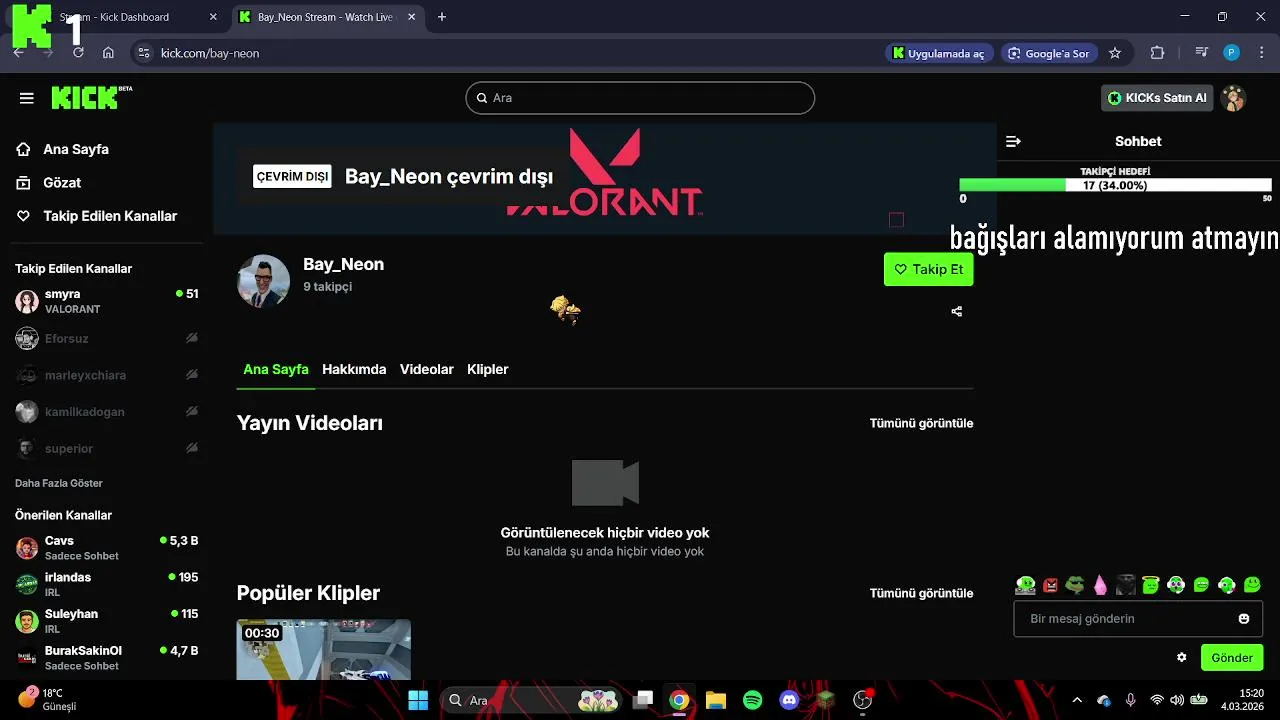
Task: Open Chrome media controls icon
Action: point(1202,53)
